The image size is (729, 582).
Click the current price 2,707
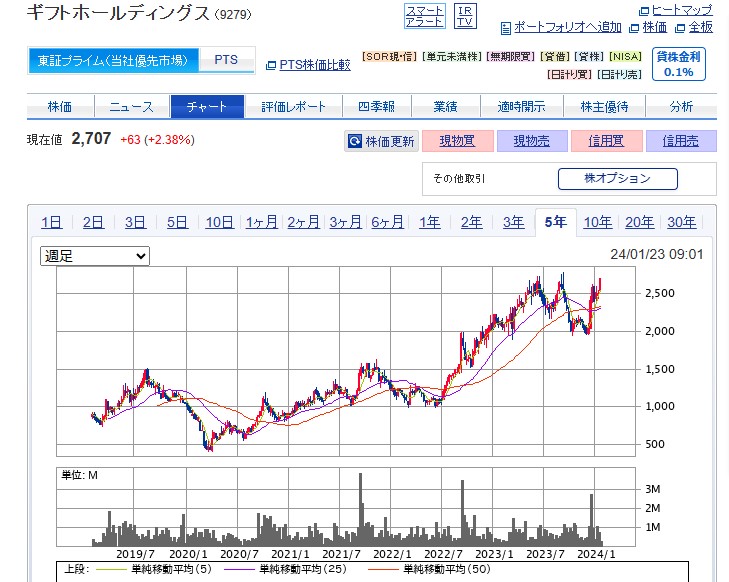91,139
